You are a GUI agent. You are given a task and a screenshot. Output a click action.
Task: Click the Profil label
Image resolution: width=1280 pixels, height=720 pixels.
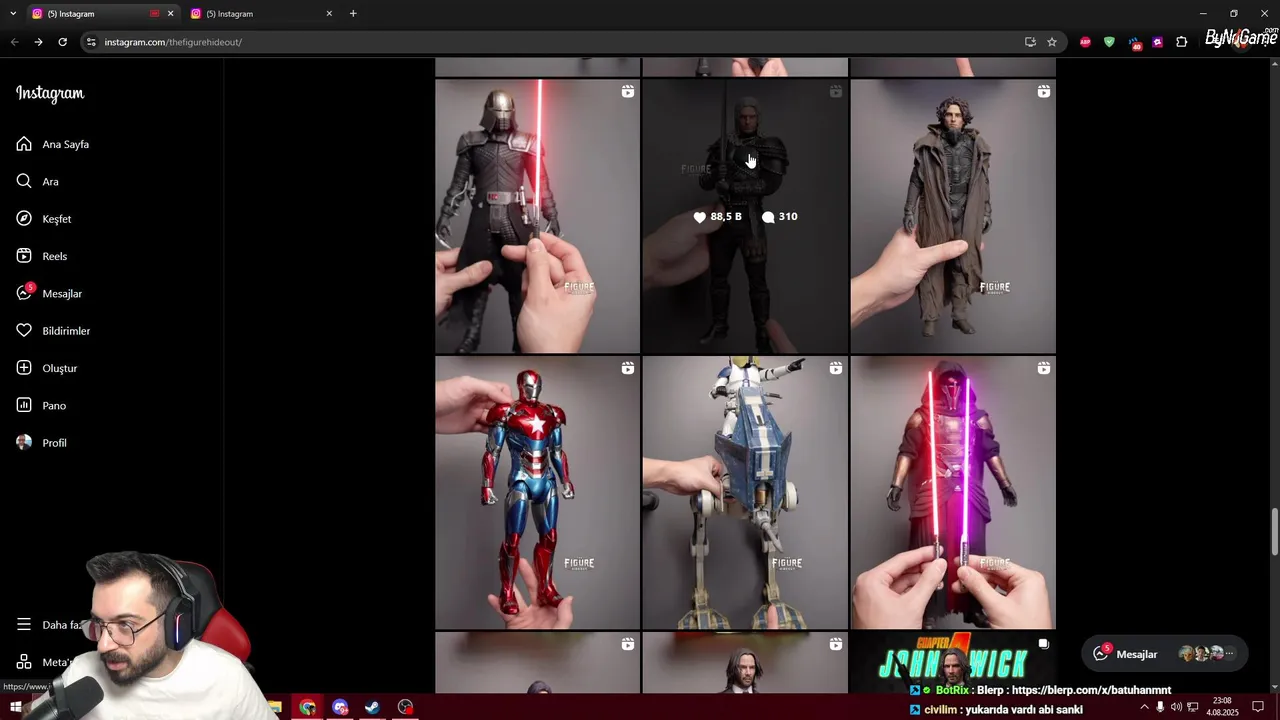[x=55, y=443]
